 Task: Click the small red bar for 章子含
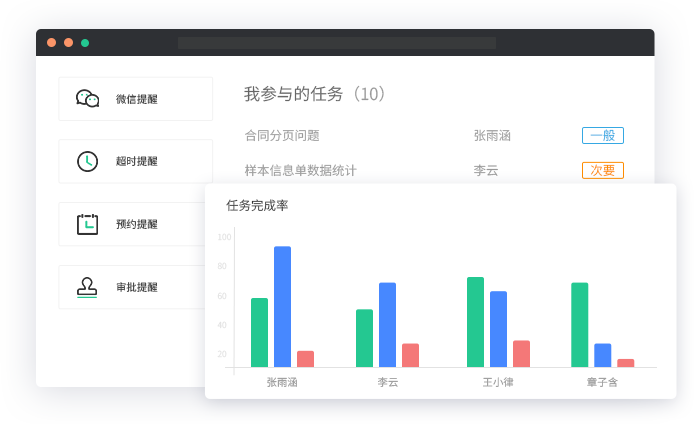[625, 363]
